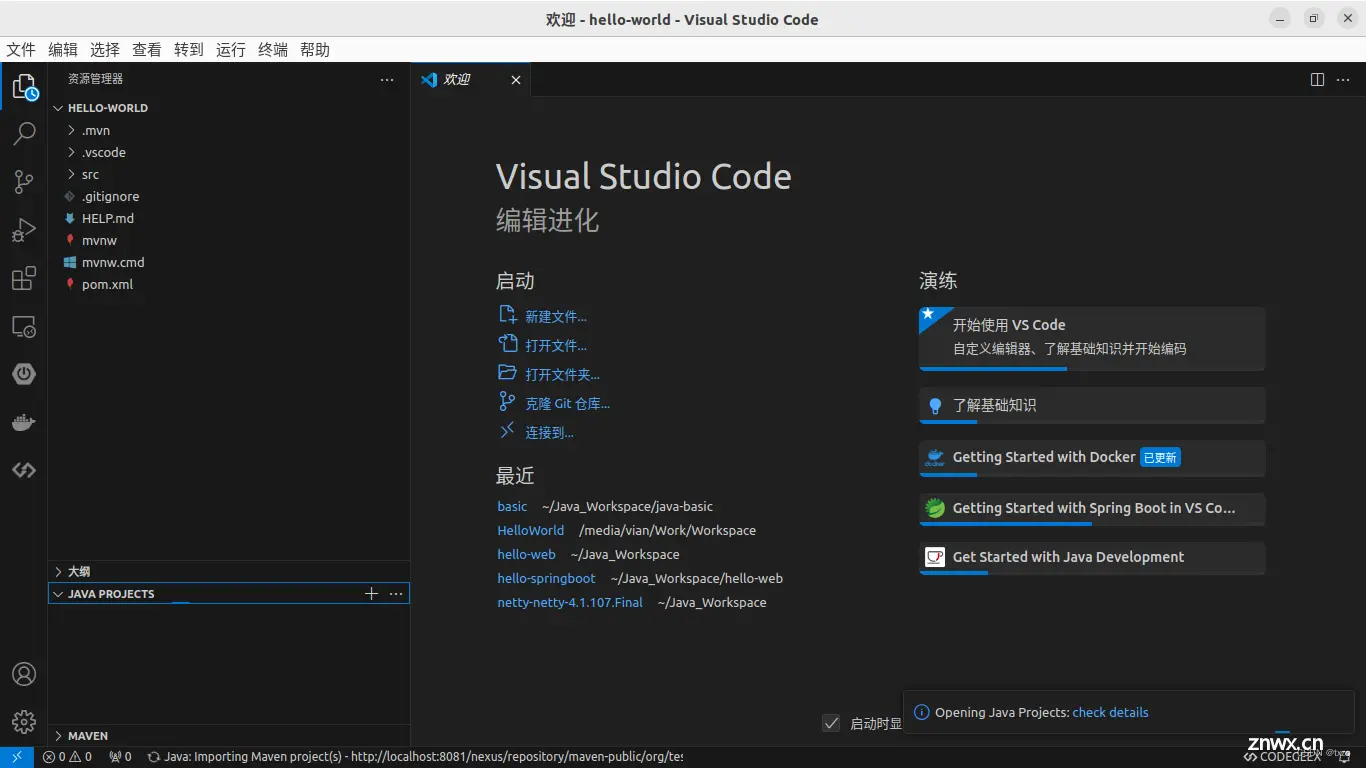The height and width of the screenshot is (768, 1366).
Task: Expand the MAVEN section
Action: tap(229, 736)
